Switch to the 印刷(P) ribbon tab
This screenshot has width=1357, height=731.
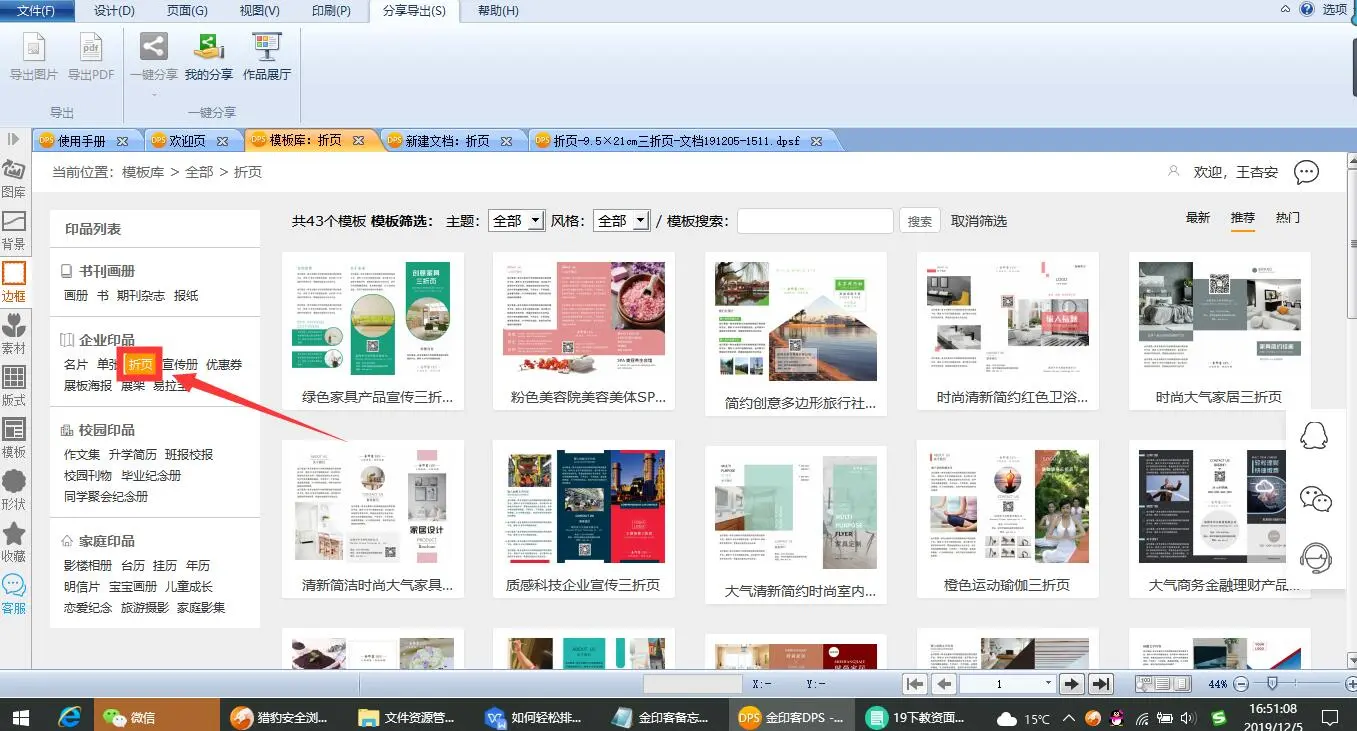tap(330, 11)
